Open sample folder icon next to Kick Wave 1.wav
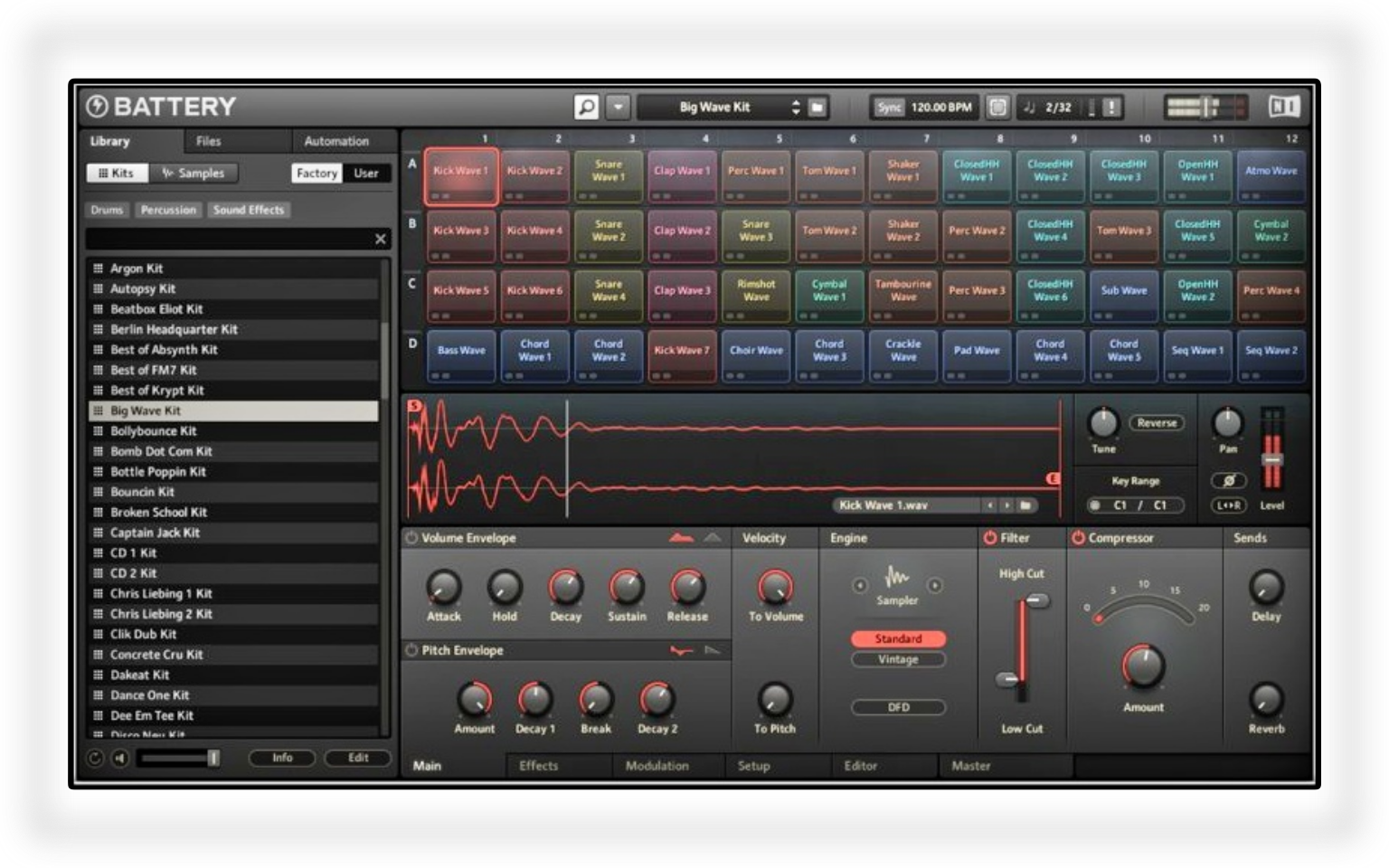This screenshot has width=1389, height=868. (1025, 505)
